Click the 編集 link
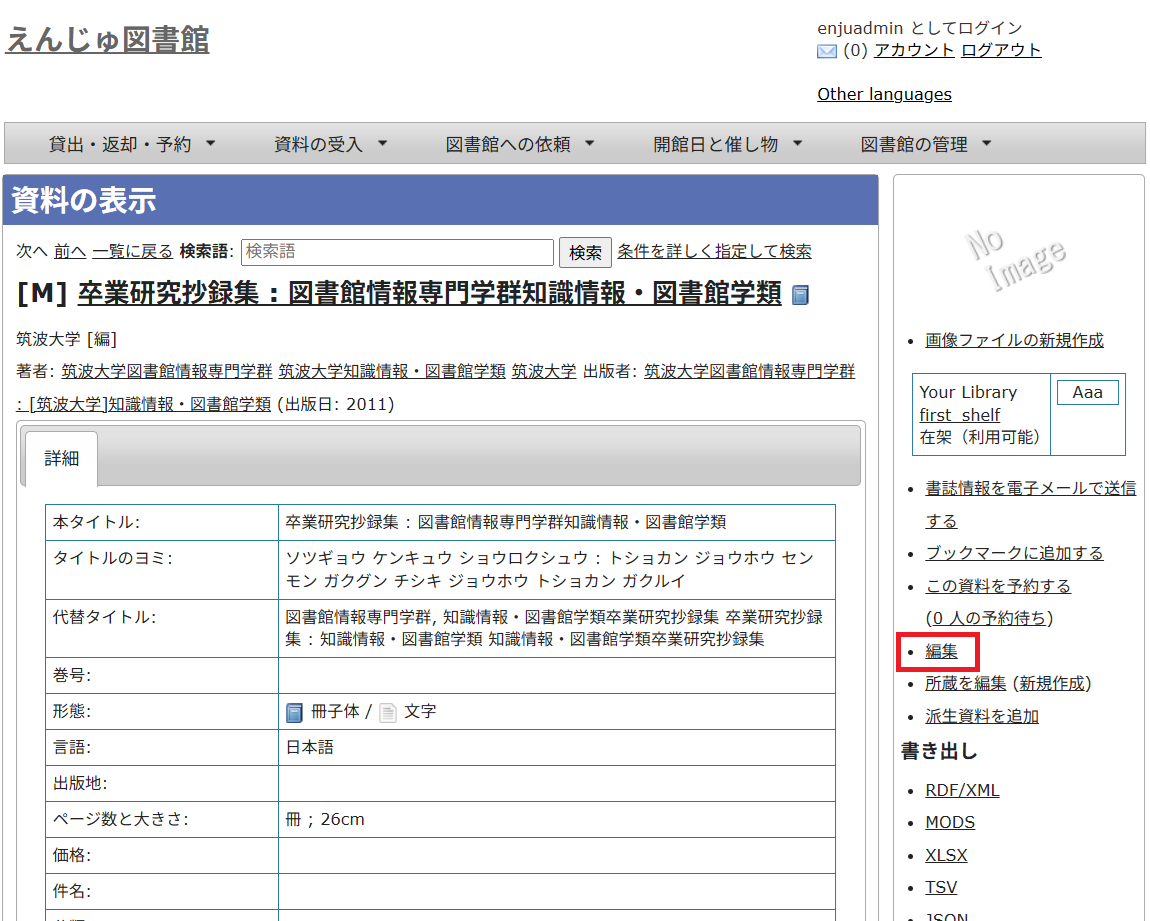 click(x=941, y=652)
